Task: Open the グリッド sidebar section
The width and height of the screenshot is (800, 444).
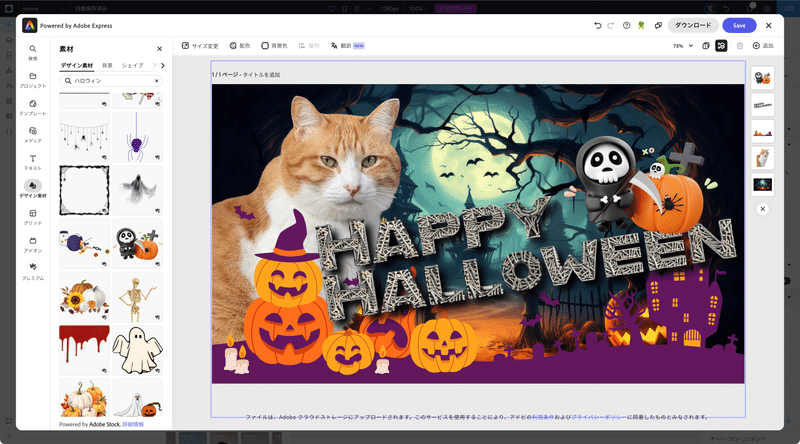Action: [33, 217]
